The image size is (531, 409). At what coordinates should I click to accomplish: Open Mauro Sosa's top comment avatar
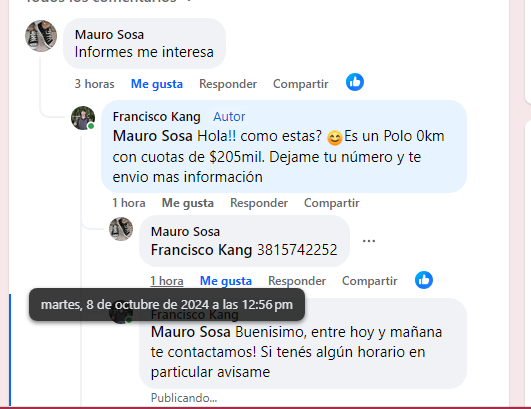(41, 36)
